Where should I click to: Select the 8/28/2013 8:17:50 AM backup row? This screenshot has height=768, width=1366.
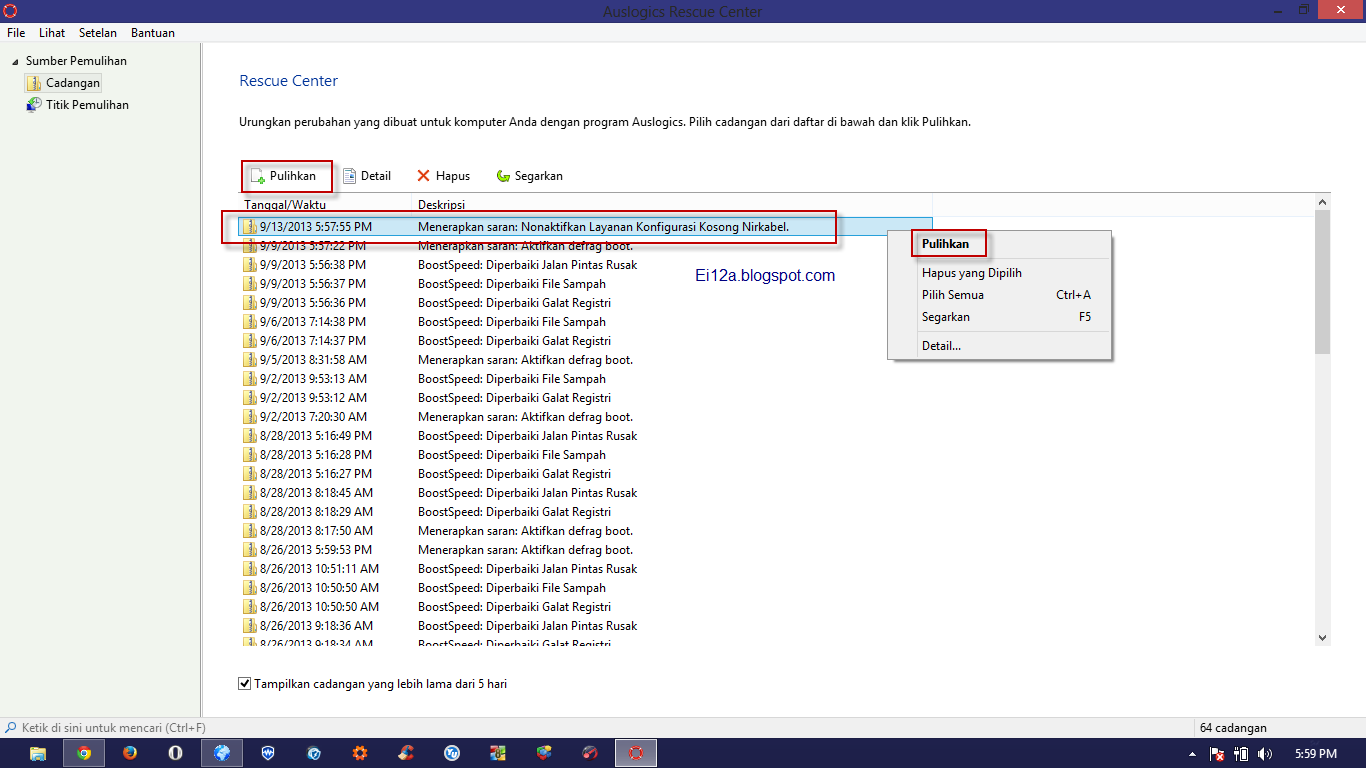(586, 531)
